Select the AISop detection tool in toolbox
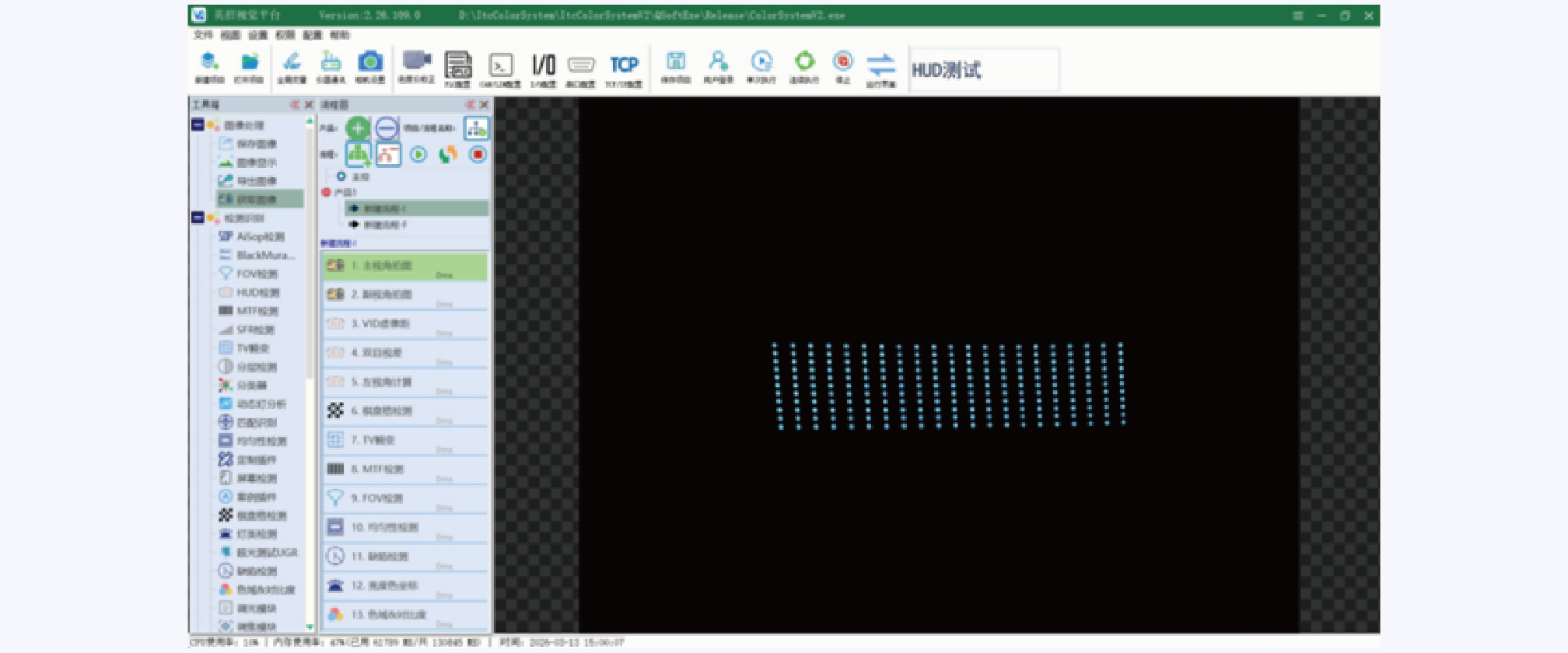This screenshot has width=1568, height=653. point(252,236)
